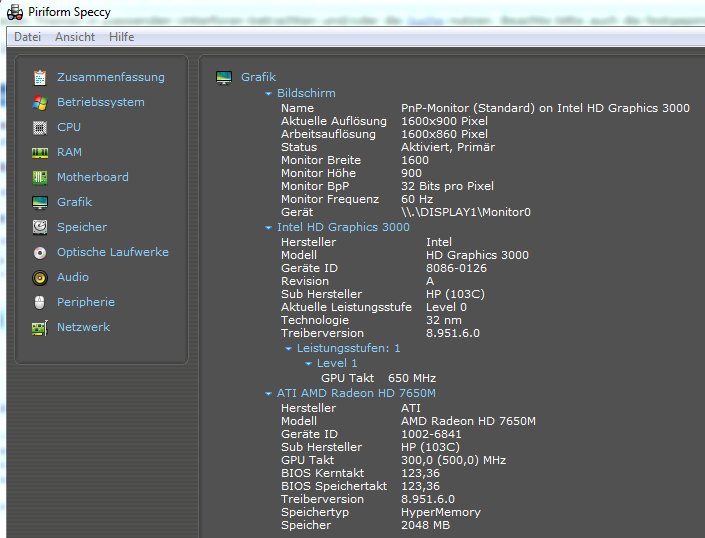705x538 pixels.
Task: Open the Netzwerk section link
Action: [x=83, y=327]
